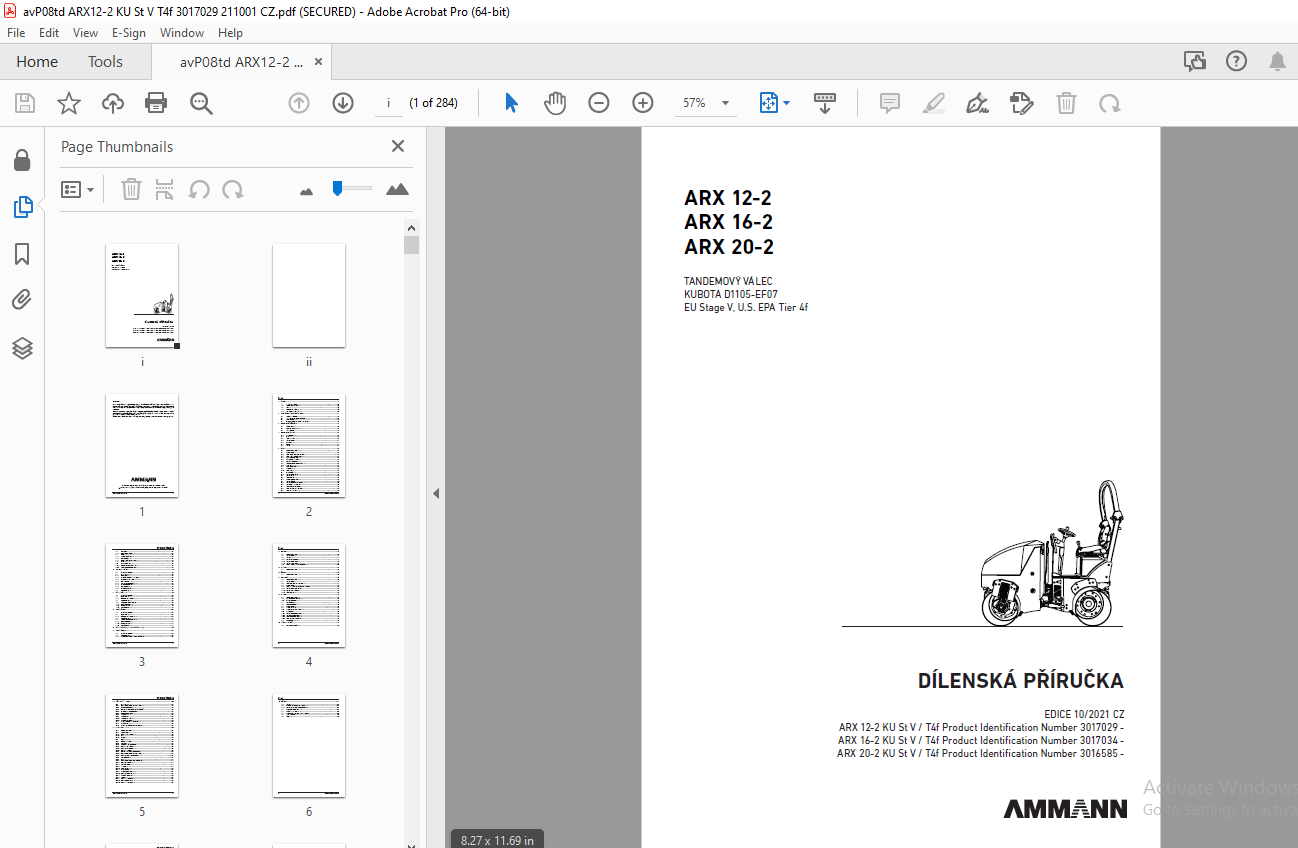
Task: Open the Help question mark icon
Action: pyautogui.click(x=1236, y=61)
